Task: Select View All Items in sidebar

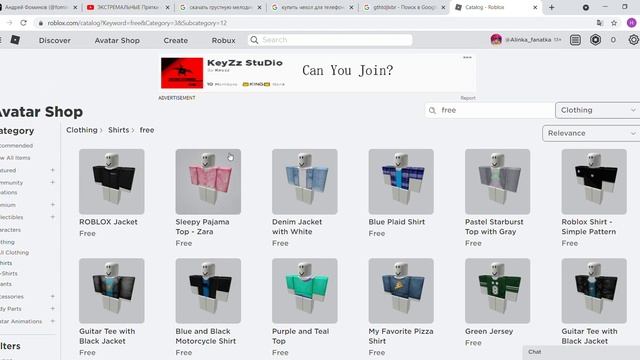Action: [x=15, y=158]
